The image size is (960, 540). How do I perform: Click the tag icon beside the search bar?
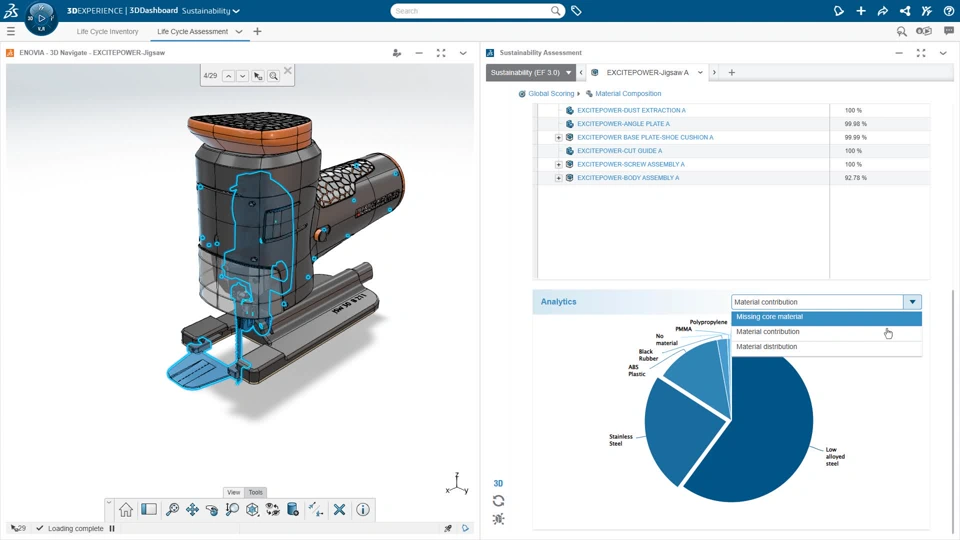coord(576,11)
